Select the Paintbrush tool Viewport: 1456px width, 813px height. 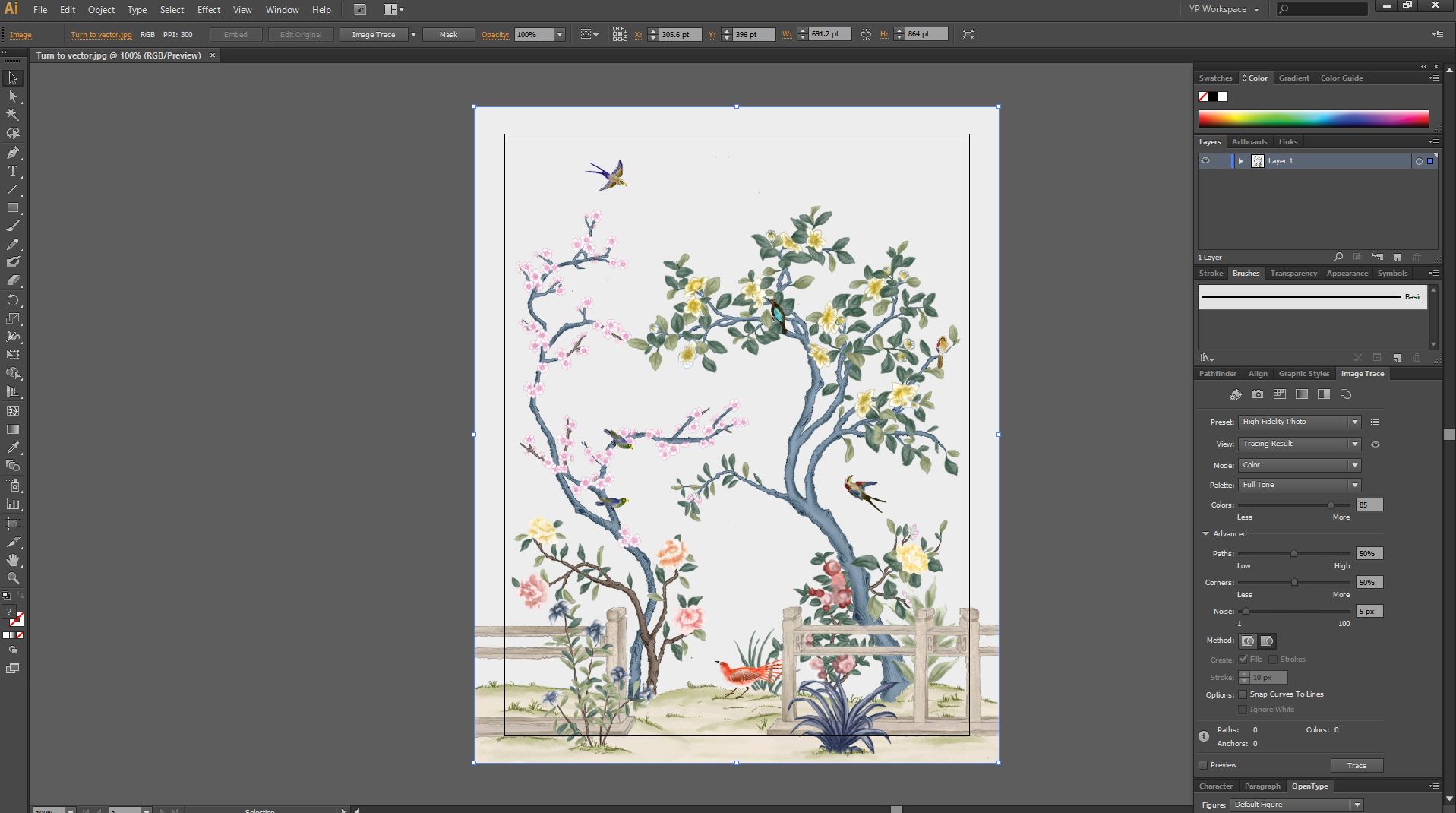[x=13, y=226]
